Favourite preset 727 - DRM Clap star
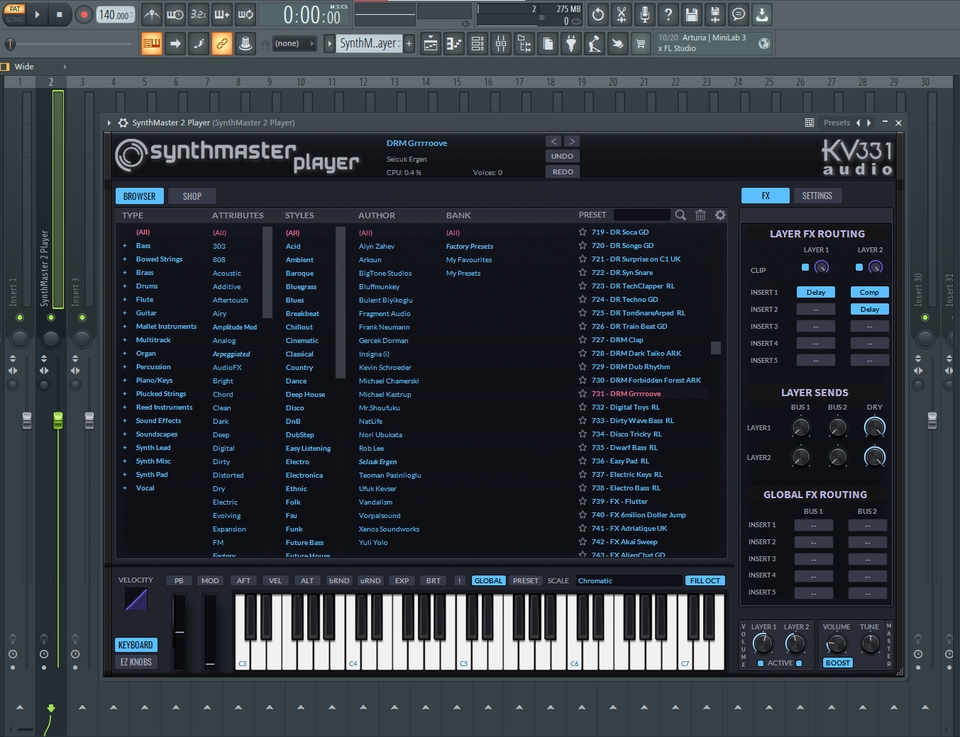 [x=582, y=340]
